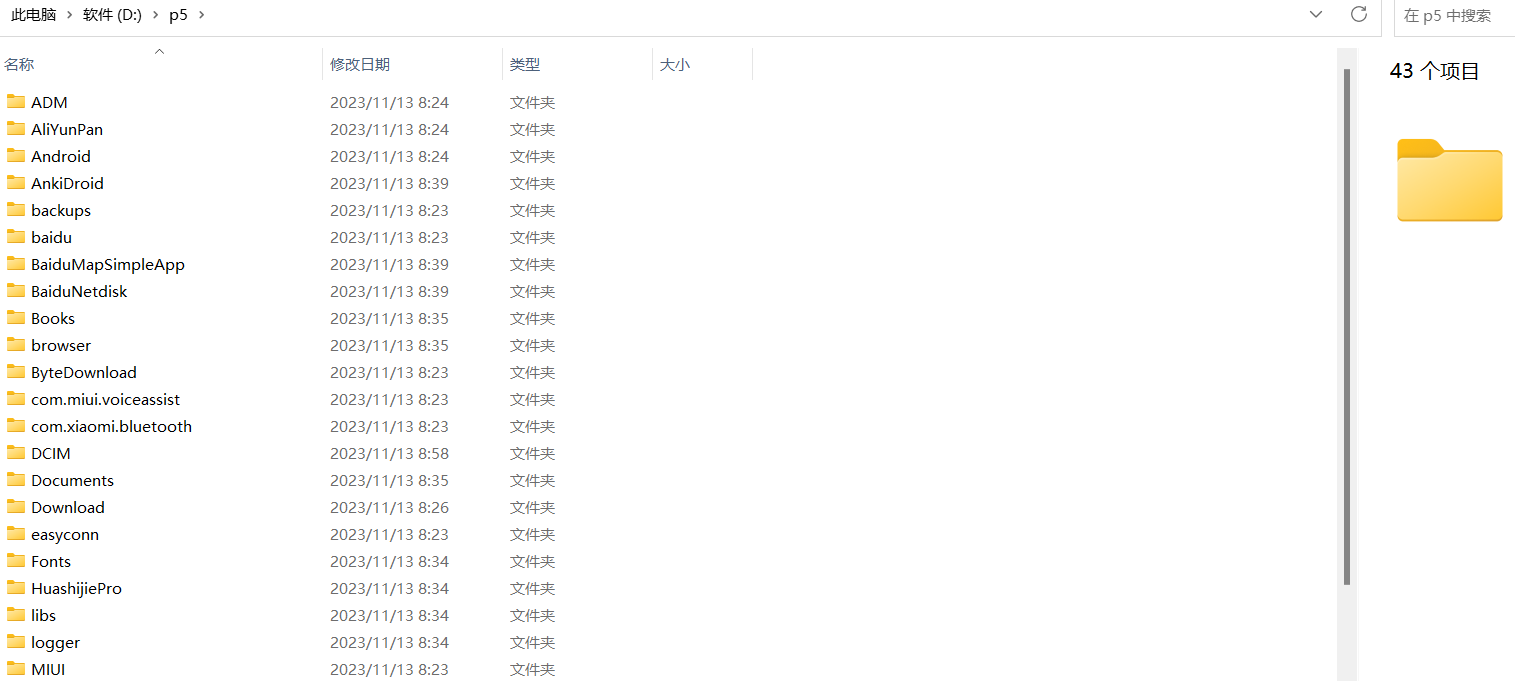
Task: Select the folder name easyconn
Action: click(65, 534)
